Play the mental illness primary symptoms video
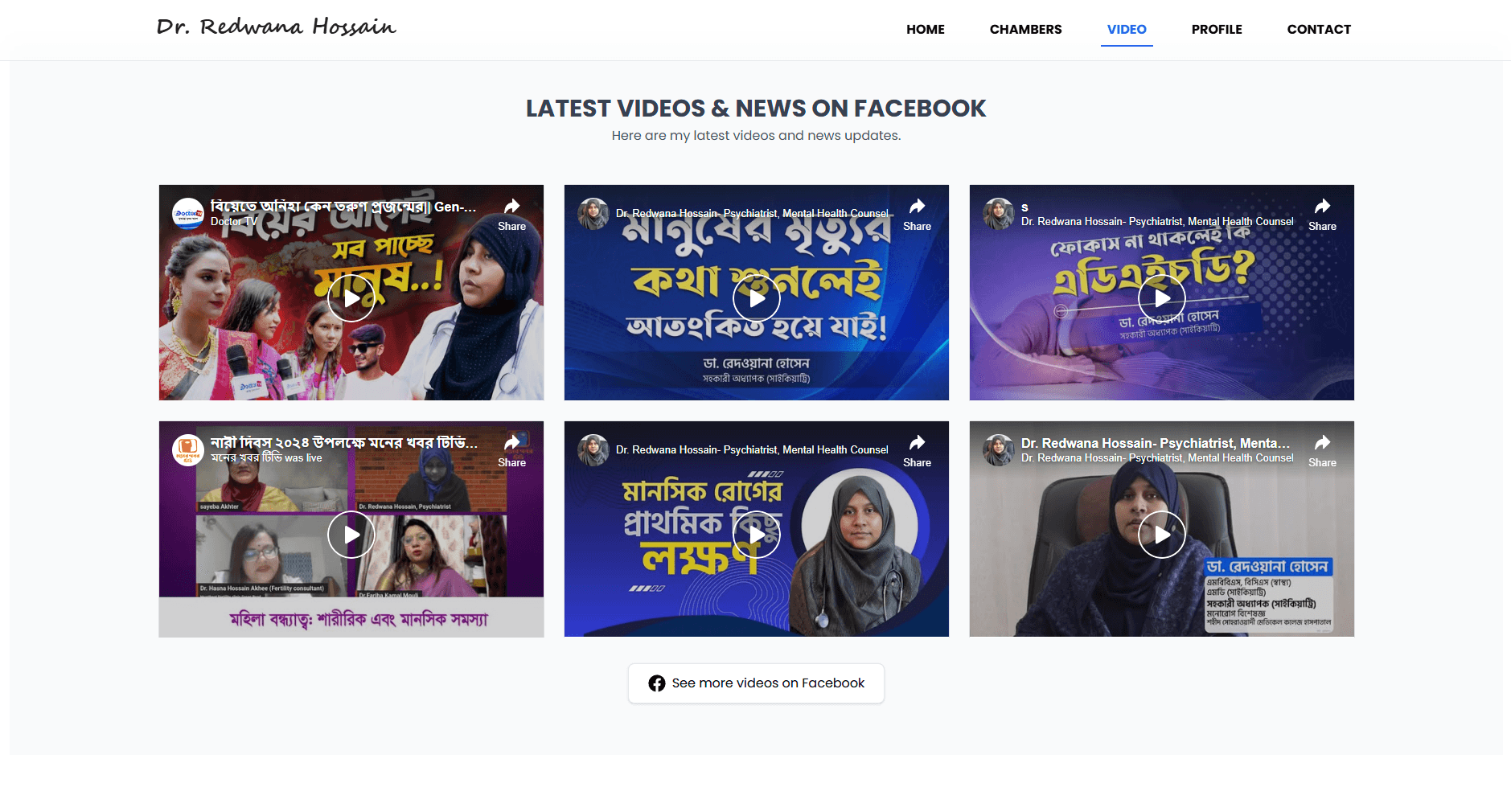The height and width of the screenshot is (812, 1511). pyautogui.click(x=756, y=535)
